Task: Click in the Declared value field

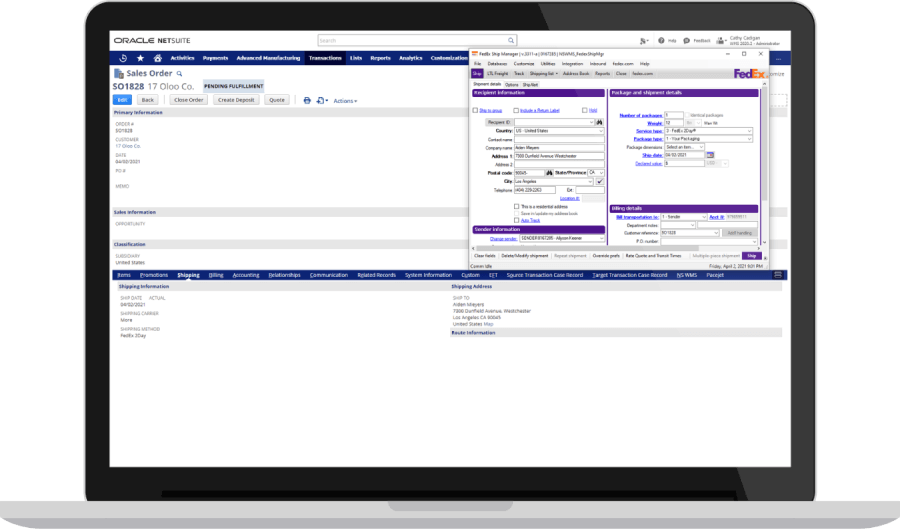Action: pos(684,164)
